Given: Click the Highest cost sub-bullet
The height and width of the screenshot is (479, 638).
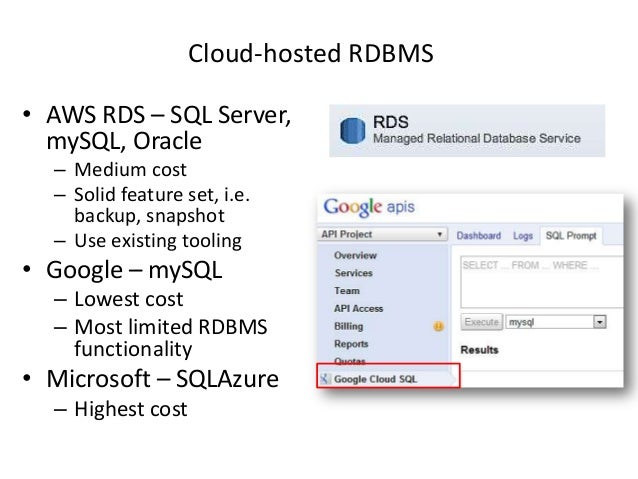Looking at the screenshot, I should (x=131, y=409).
